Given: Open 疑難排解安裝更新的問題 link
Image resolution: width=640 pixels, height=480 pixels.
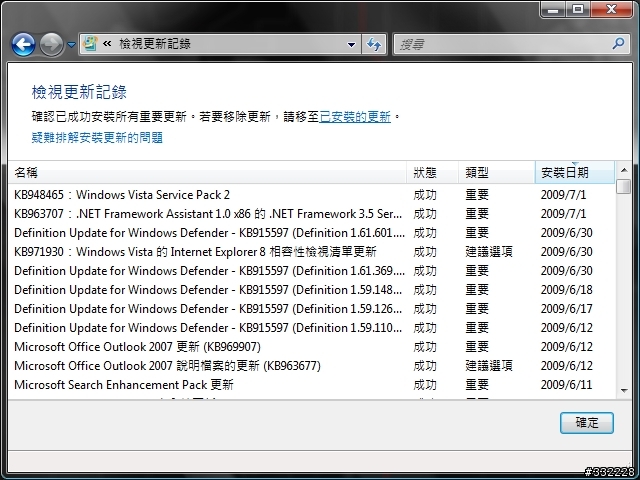Looking at the screenshot, I should (97, 138).
